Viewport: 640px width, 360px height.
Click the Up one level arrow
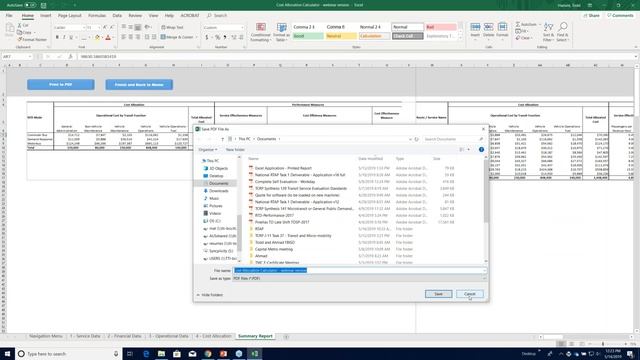pos(222,139)
